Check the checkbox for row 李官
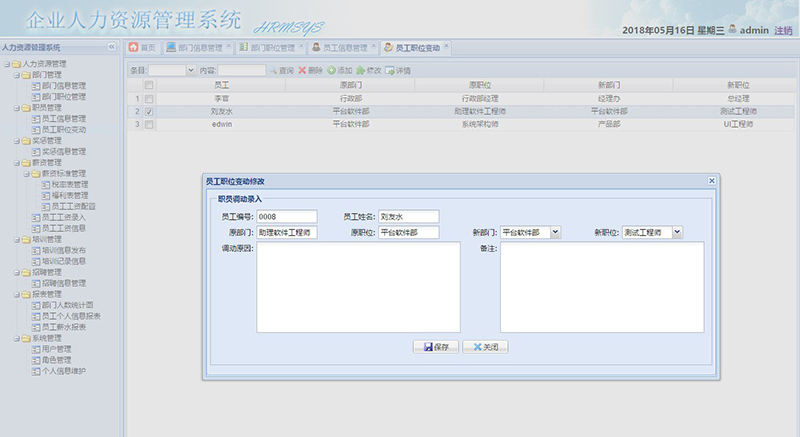The height and width of the screenshot is (437, 800). 149,99
